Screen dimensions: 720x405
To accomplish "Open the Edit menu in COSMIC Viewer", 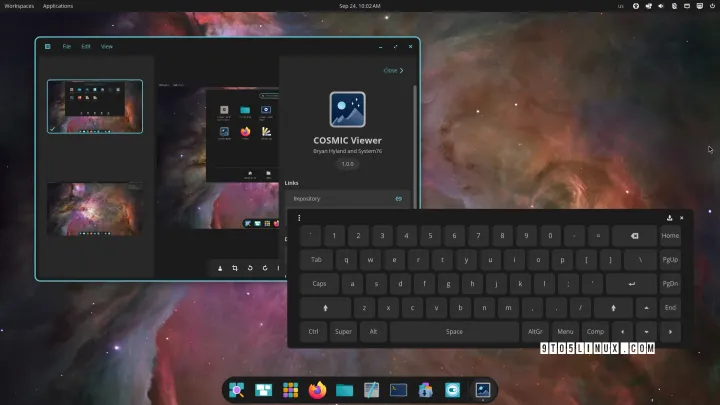I will click(86, 46).
